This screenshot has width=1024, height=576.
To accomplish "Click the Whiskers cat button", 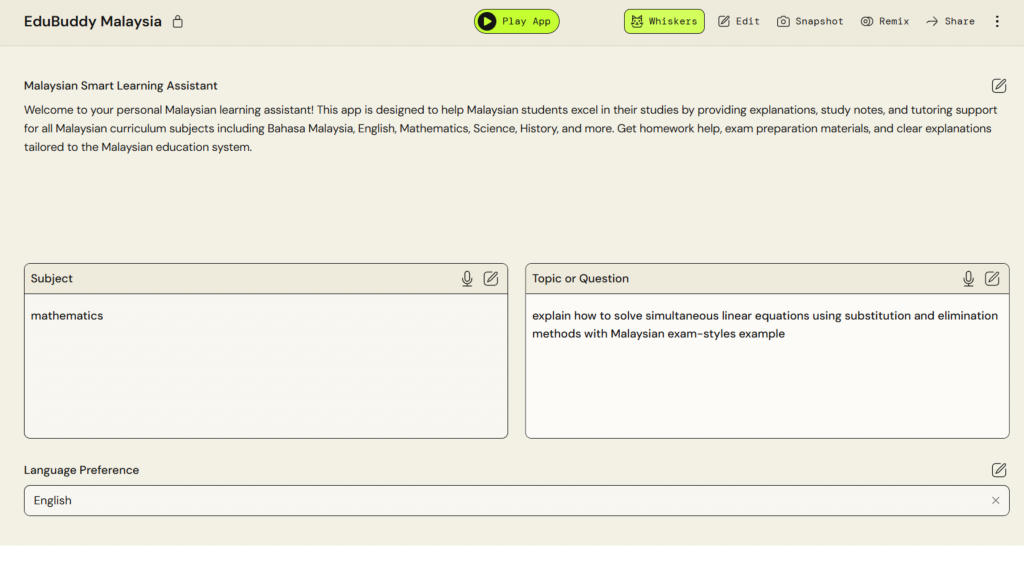I will click(x=664, y=21).
